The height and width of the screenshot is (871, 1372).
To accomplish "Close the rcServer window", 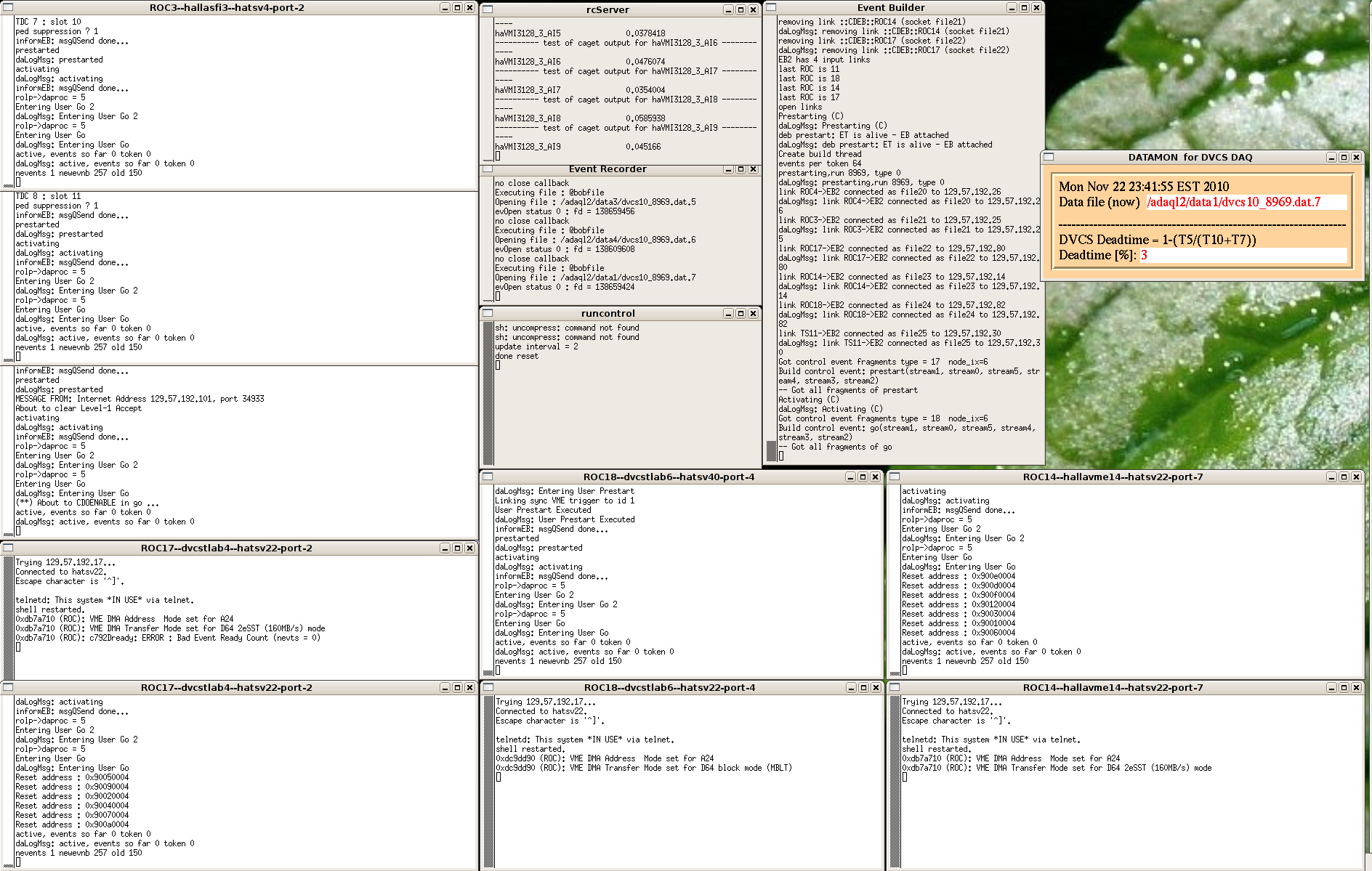I will pyautogui.click(x=753, y=9).
